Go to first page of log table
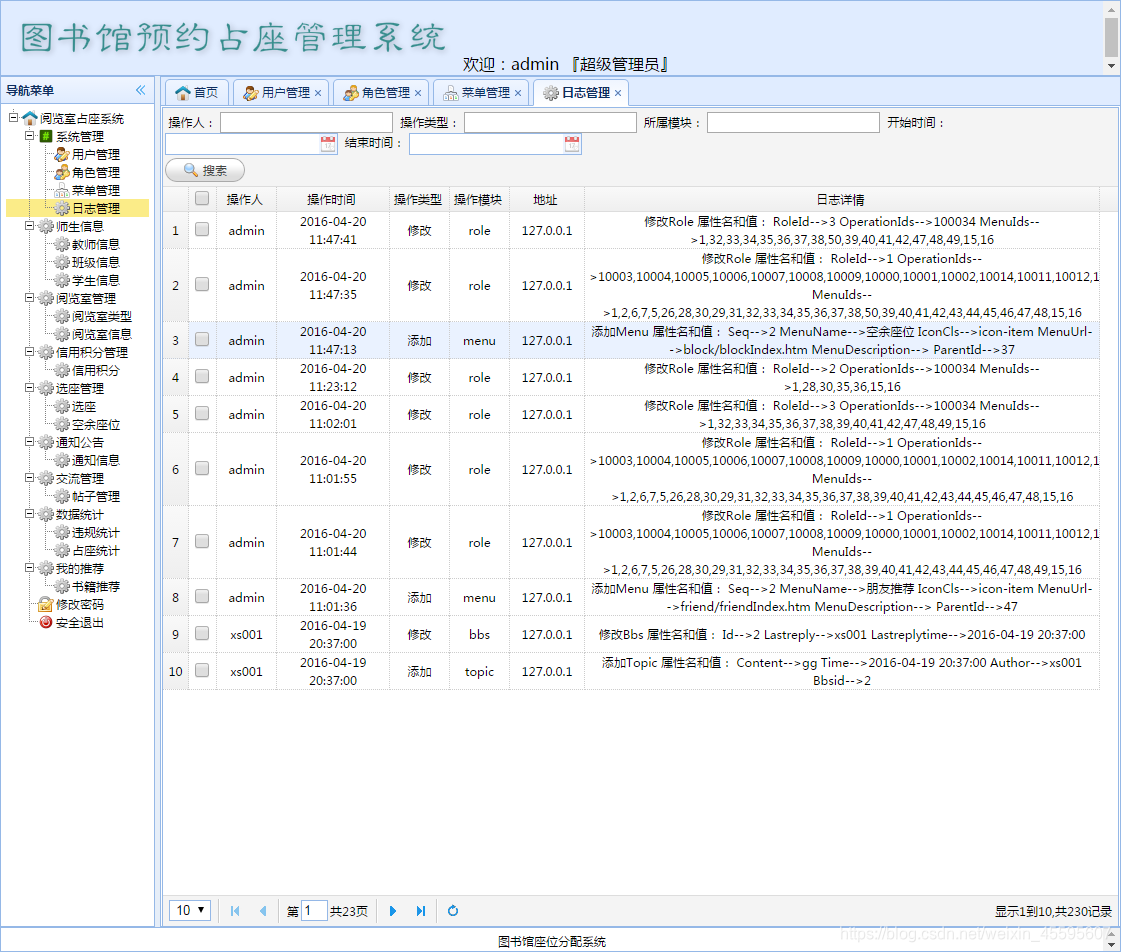The width and height of the screenshot is (1121, 952). [235, 911]
